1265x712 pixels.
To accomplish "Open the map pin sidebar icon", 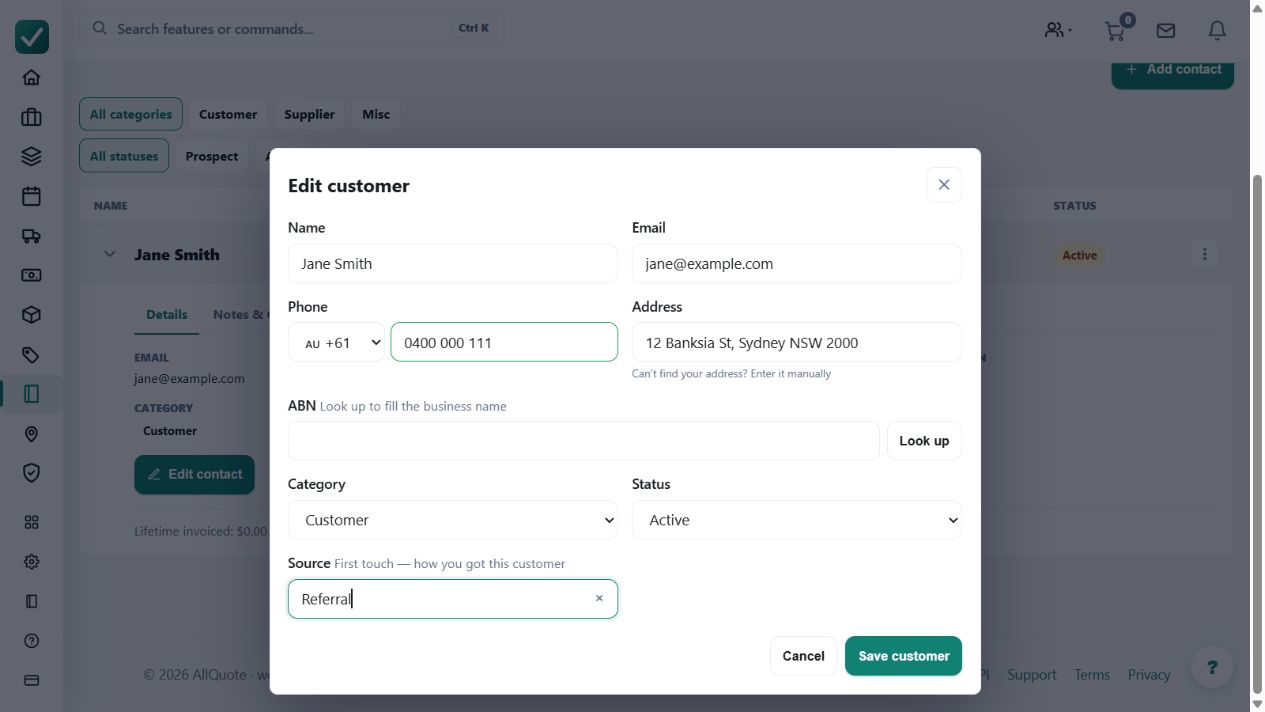I will 31,434.
